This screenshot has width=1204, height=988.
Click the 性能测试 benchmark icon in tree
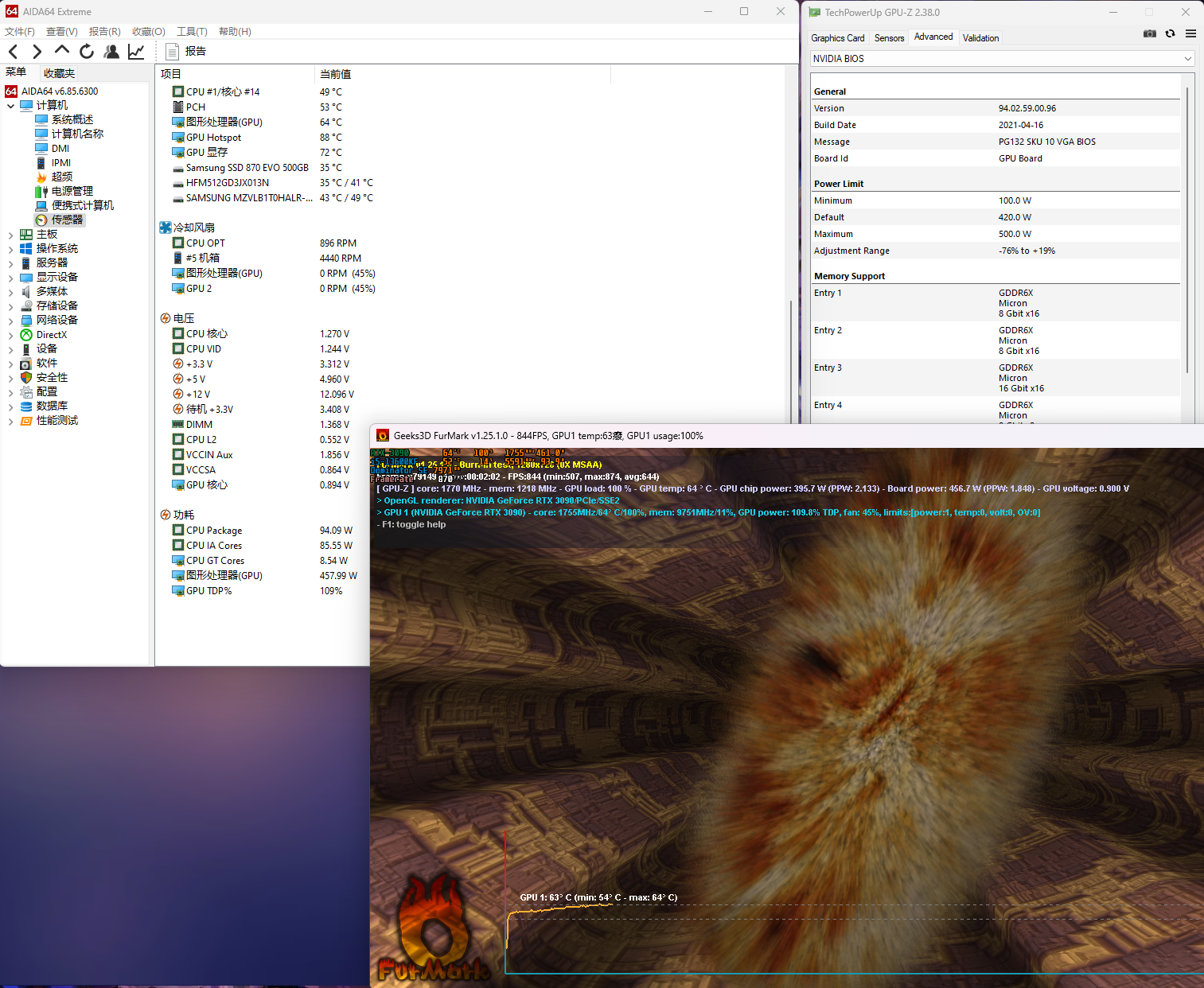tap(26, 421)
